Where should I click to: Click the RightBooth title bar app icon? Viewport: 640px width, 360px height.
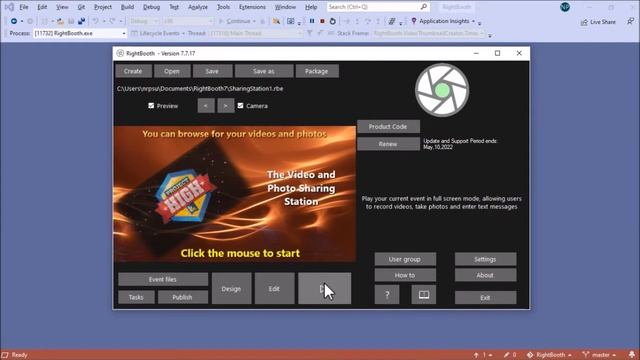point(120,53)
